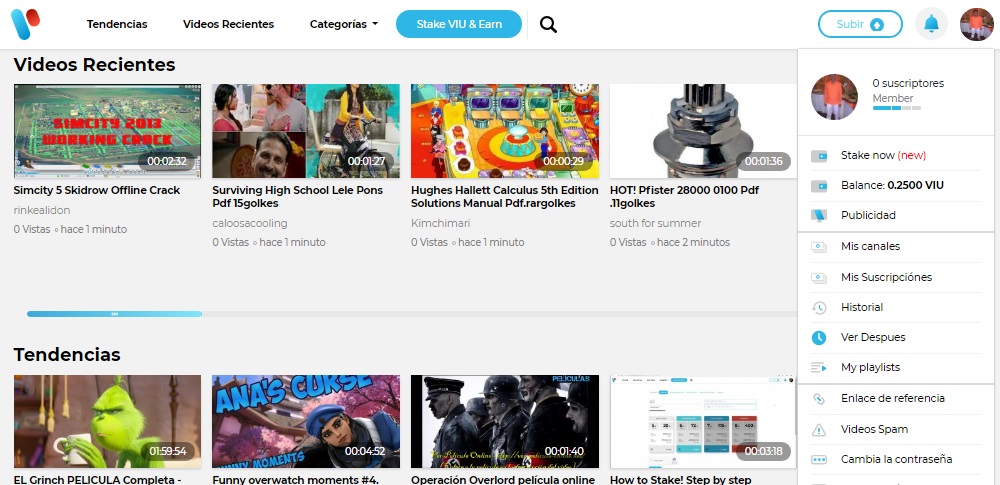This screenshot has height=485, width=1000.
Task: Click the Stake VIU & Earn button
Action: [x=459, y=24]
